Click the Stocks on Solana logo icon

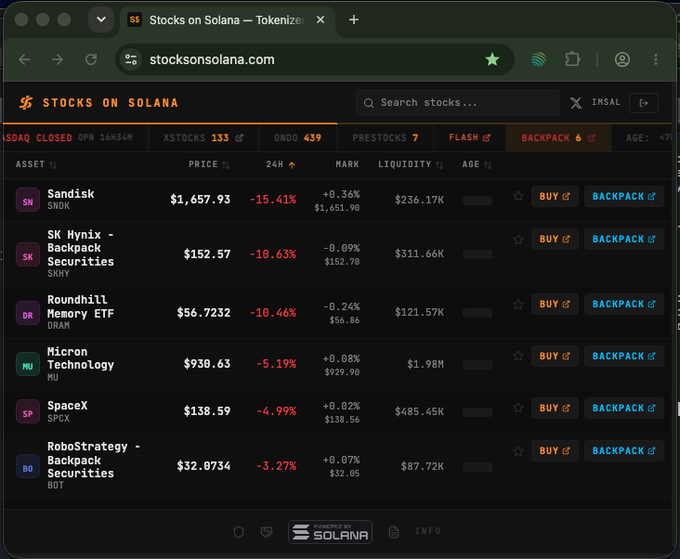tap(26, 103)
